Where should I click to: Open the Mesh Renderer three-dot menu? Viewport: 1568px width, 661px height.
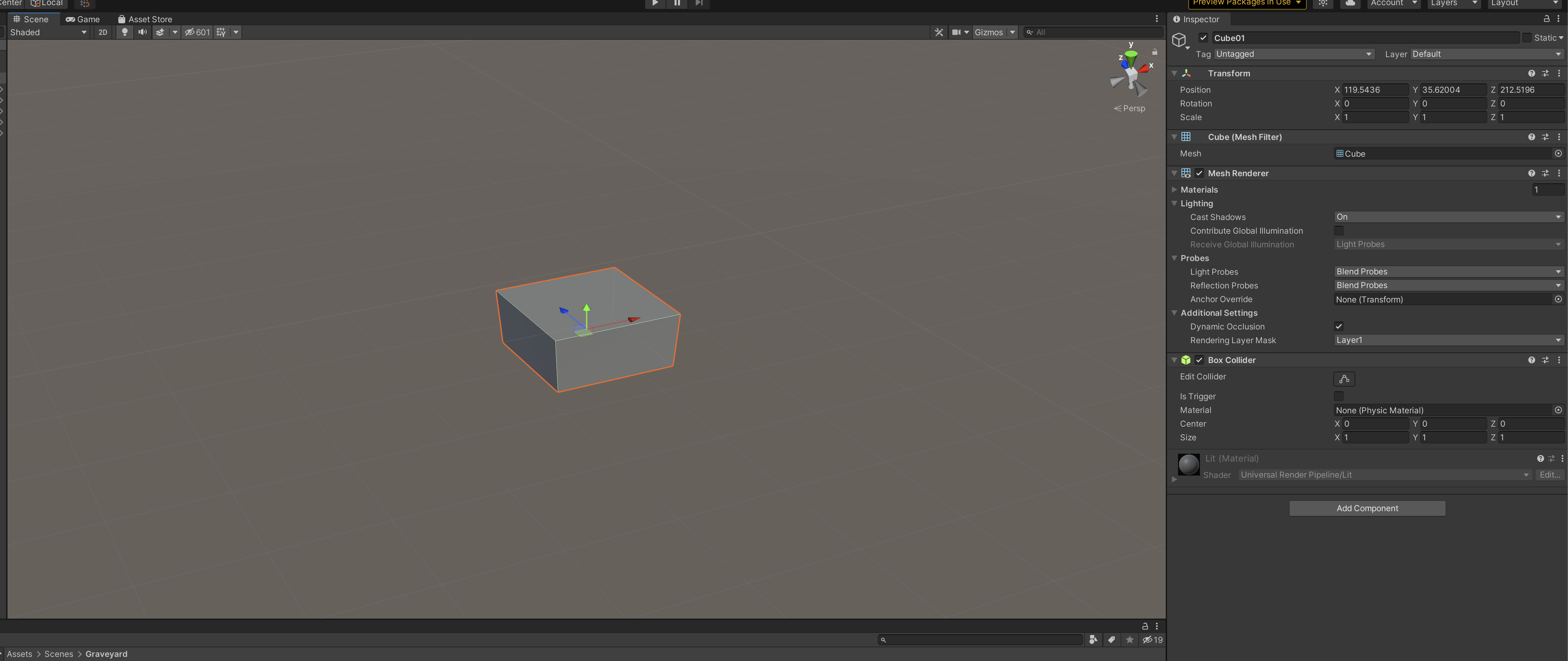click(1559, 173)
